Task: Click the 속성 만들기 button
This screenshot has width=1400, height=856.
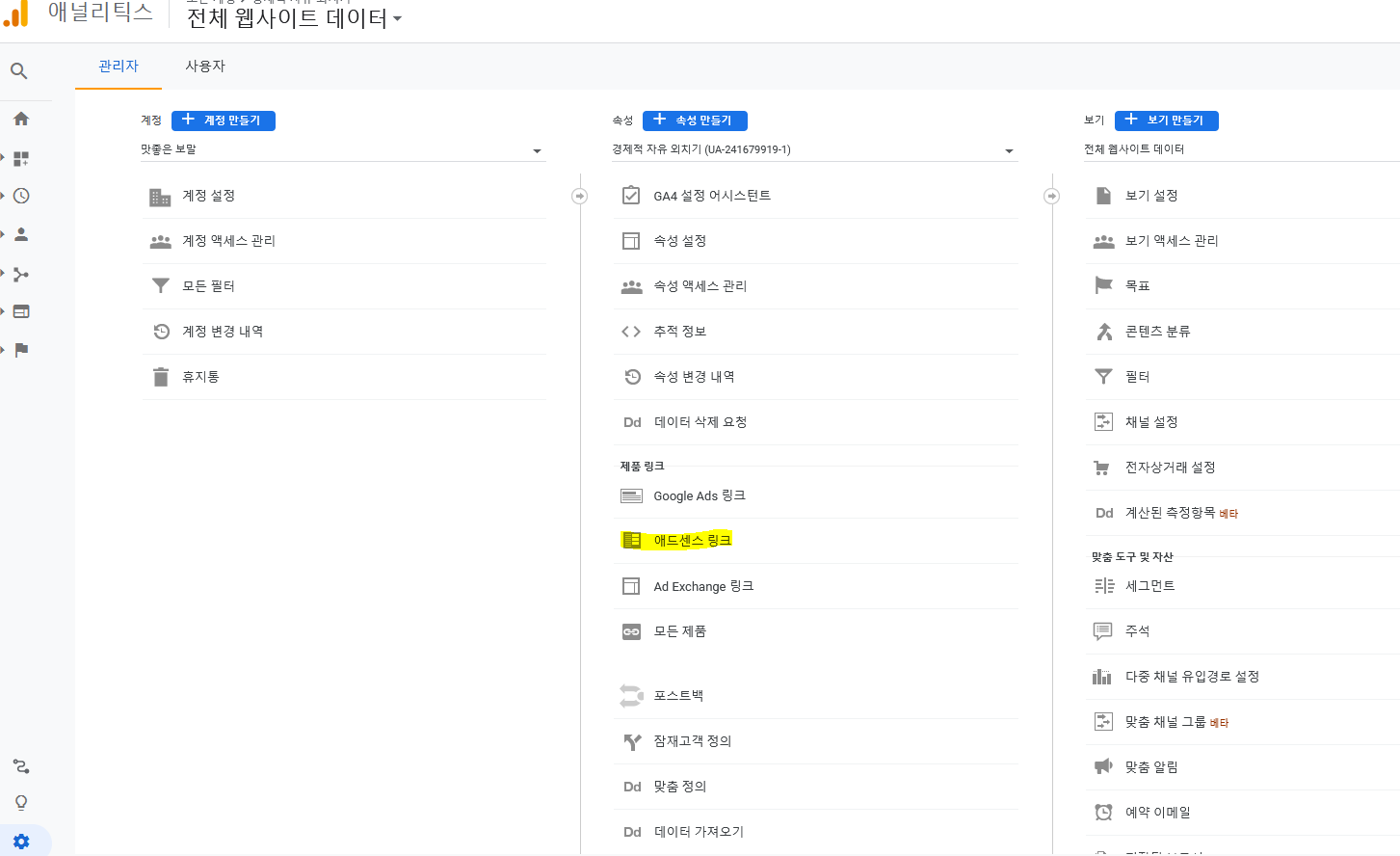Action: pyautogui.click(x=695, y=120)
